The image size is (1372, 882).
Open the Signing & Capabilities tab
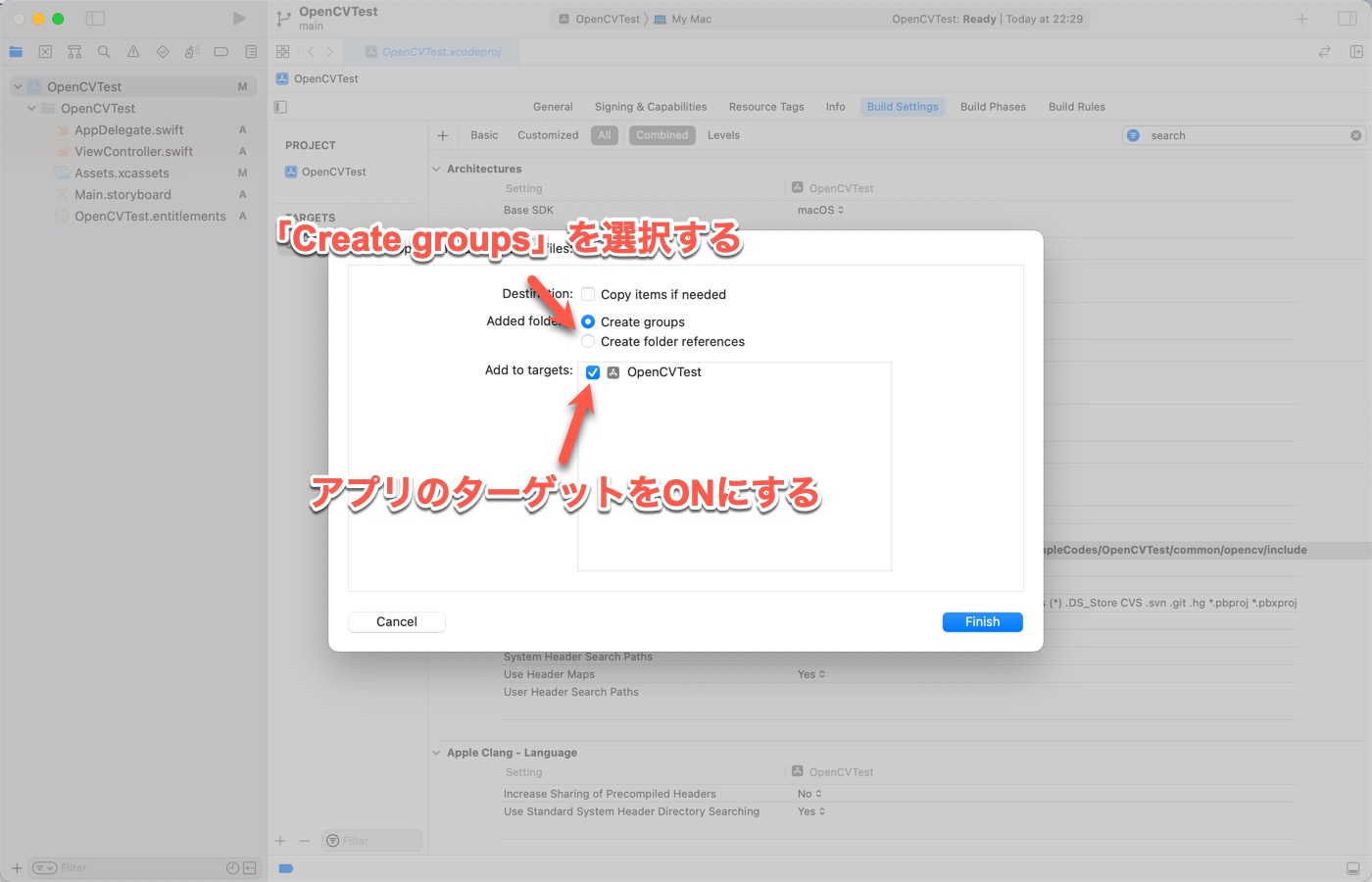[x=651, y=107]
